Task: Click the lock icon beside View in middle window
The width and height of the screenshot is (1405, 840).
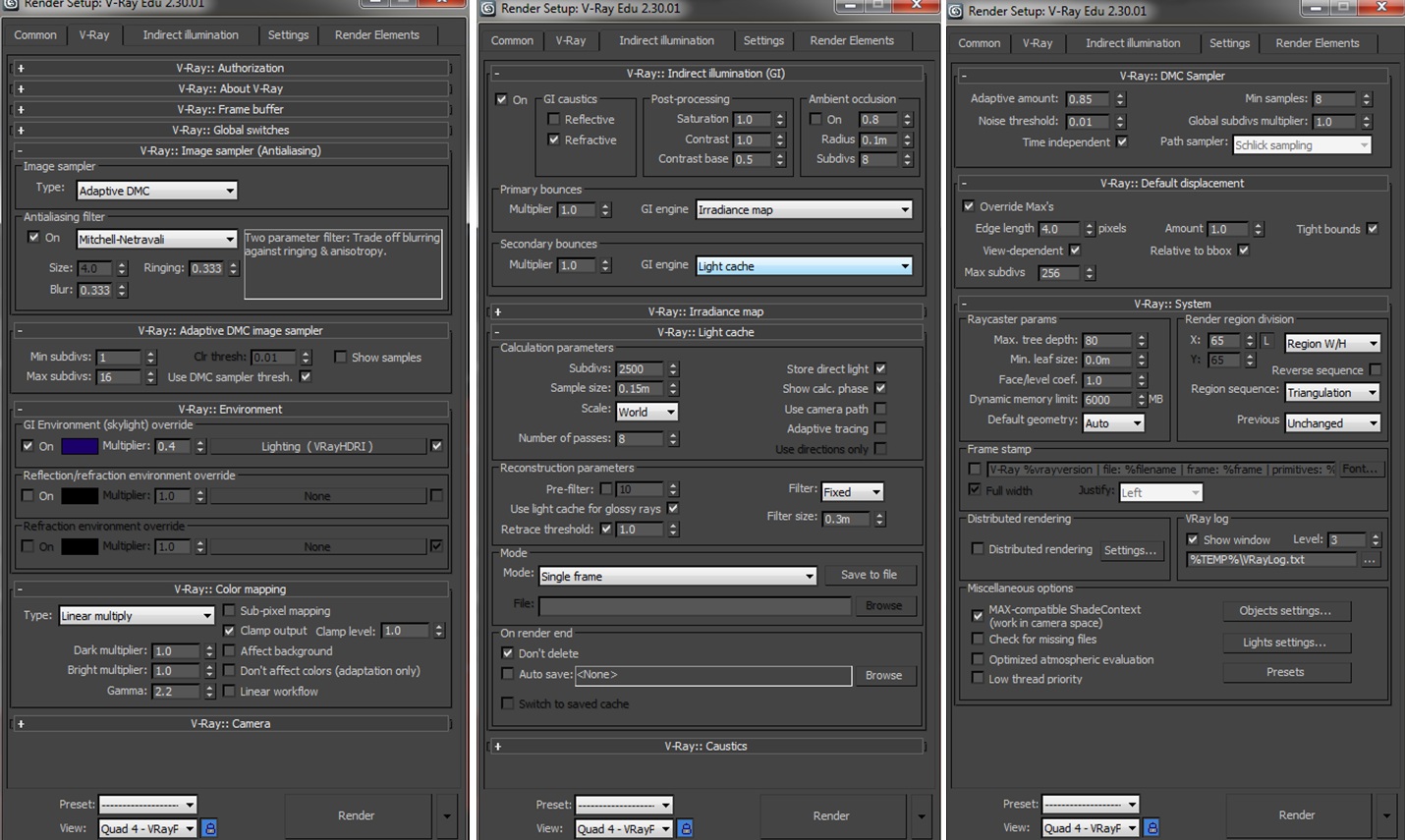Action: tap(686, 828)
